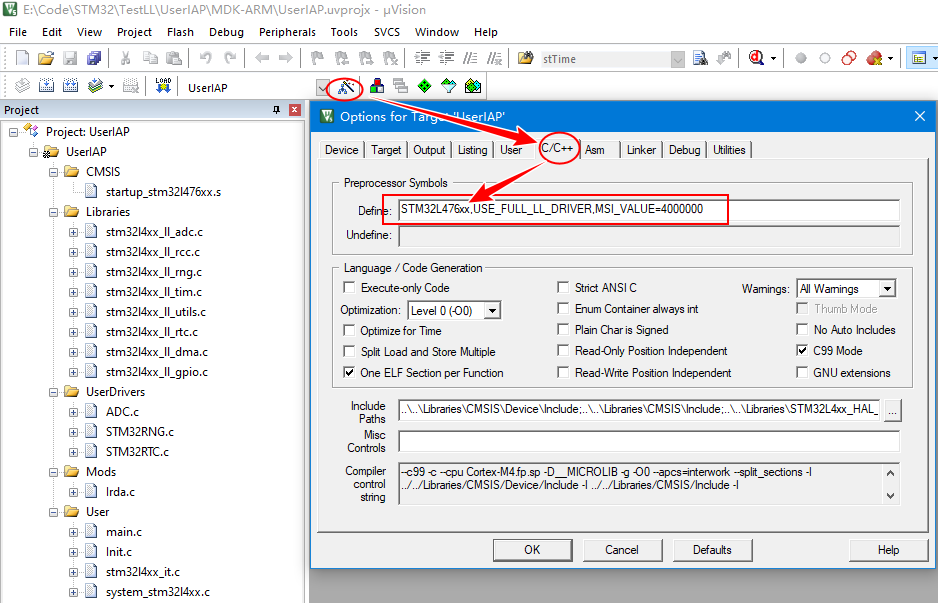Click the New file toolbar icon
Viewport: 938px width, 603px height.
point(22,58)
